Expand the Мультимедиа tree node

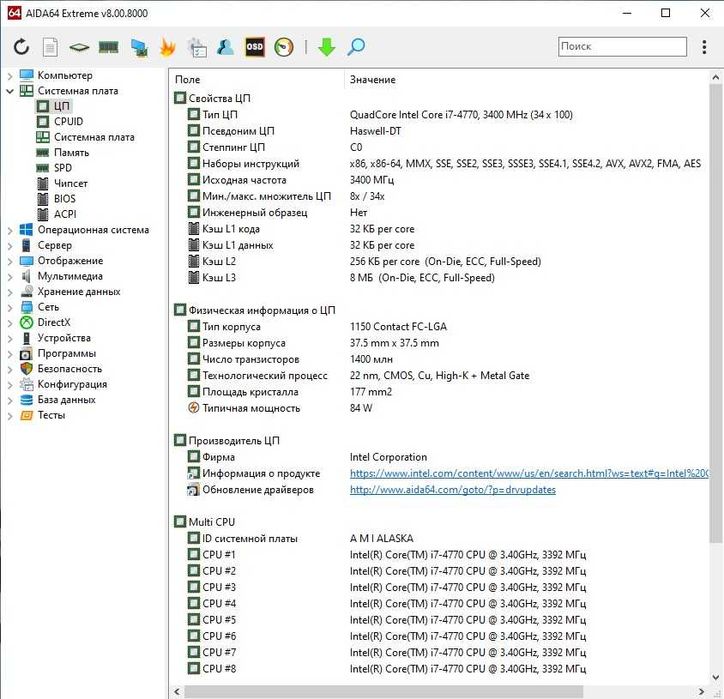pos(10,276)
